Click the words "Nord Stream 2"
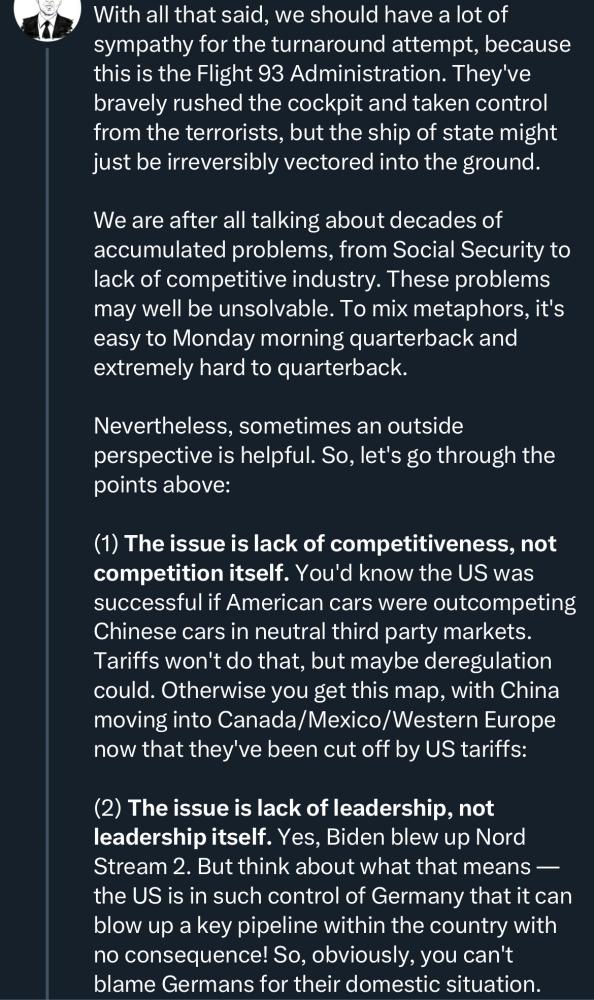 (x=309, y=852)
